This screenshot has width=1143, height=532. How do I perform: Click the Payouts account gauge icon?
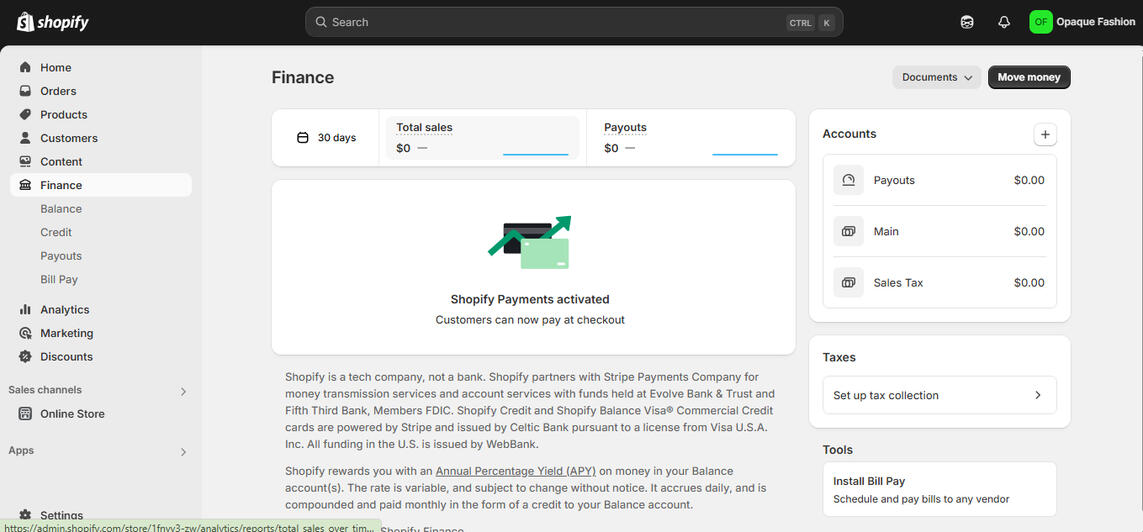(849, 180)
